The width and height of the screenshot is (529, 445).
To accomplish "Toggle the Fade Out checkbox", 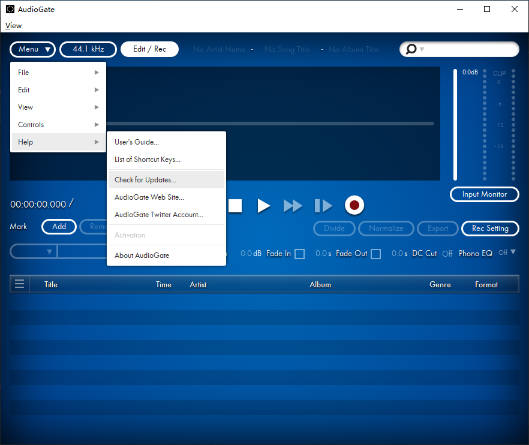I will click(x=376, y=254).
